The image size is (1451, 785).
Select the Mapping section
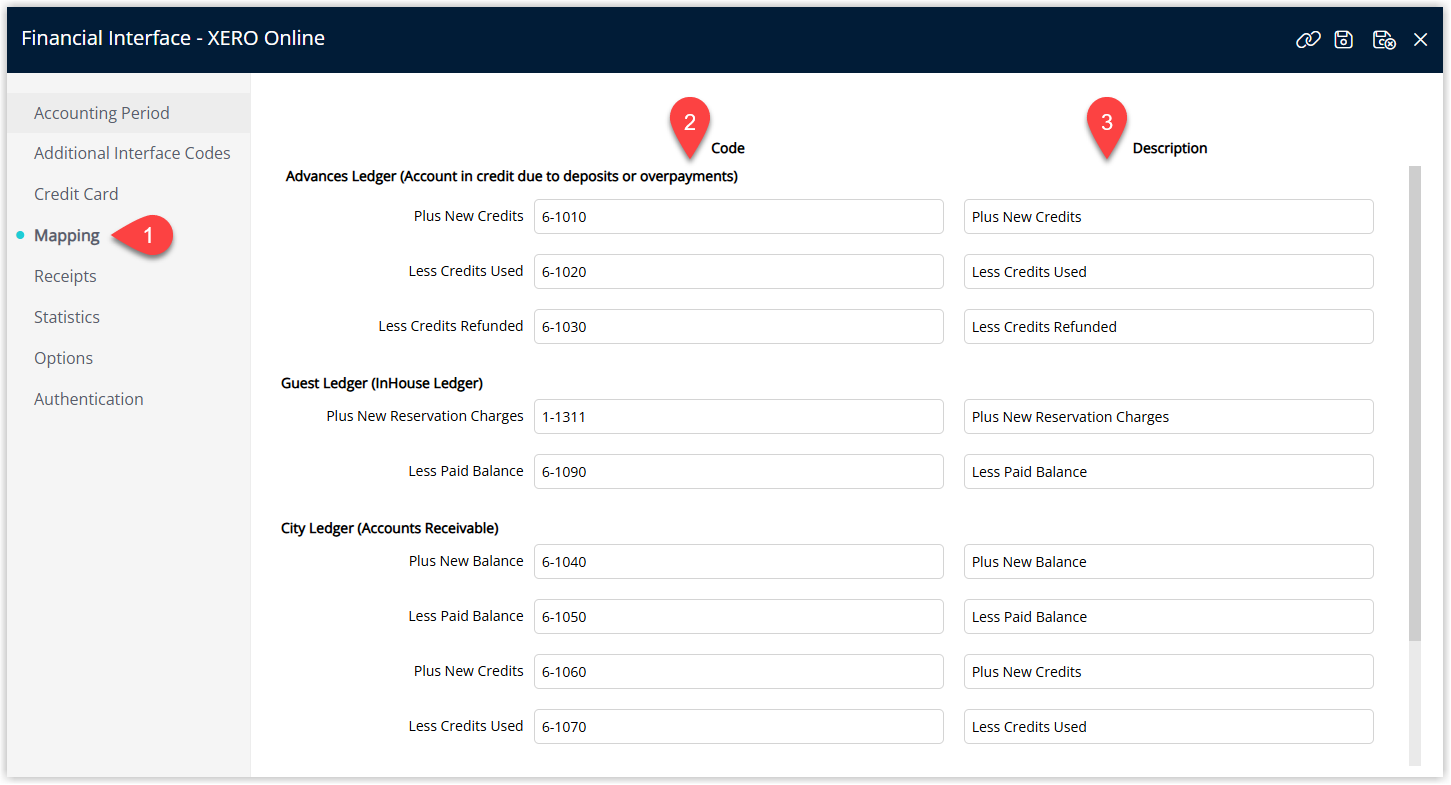(x=67, y=235)
